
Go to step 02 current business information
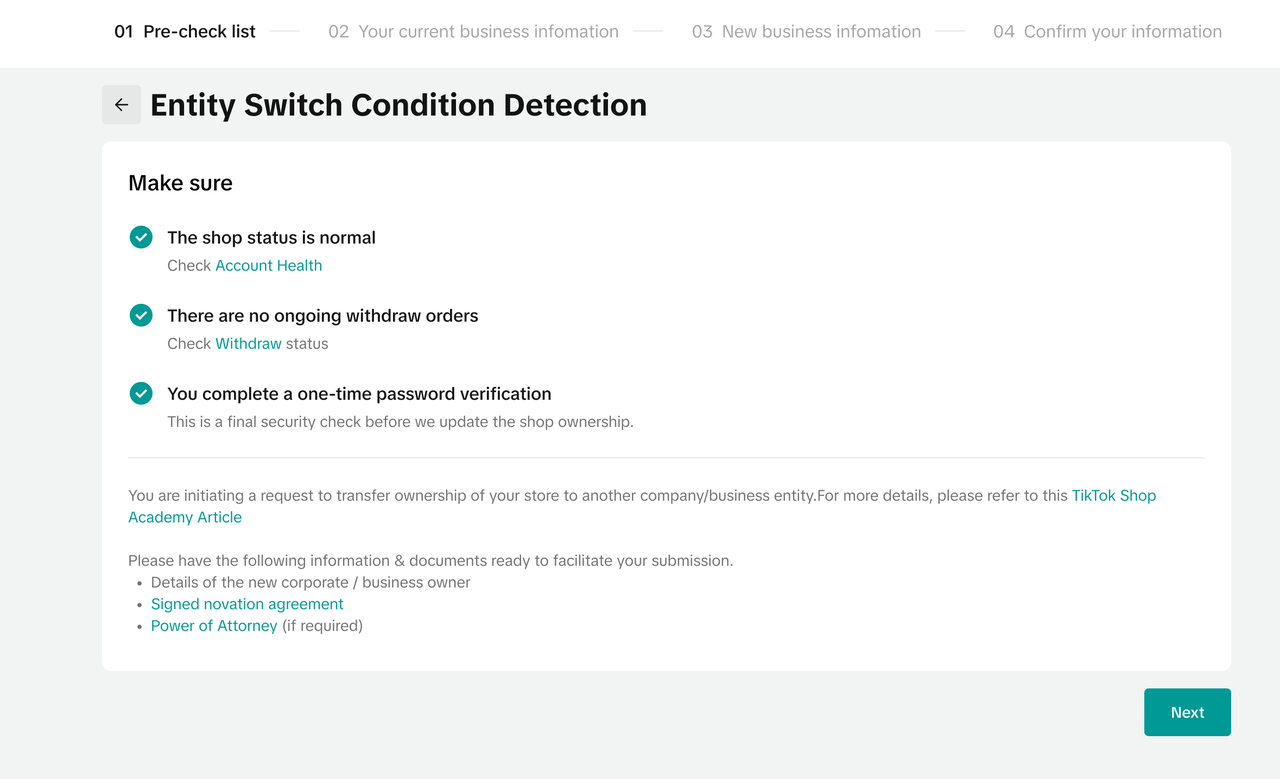[x=473, y=32]
